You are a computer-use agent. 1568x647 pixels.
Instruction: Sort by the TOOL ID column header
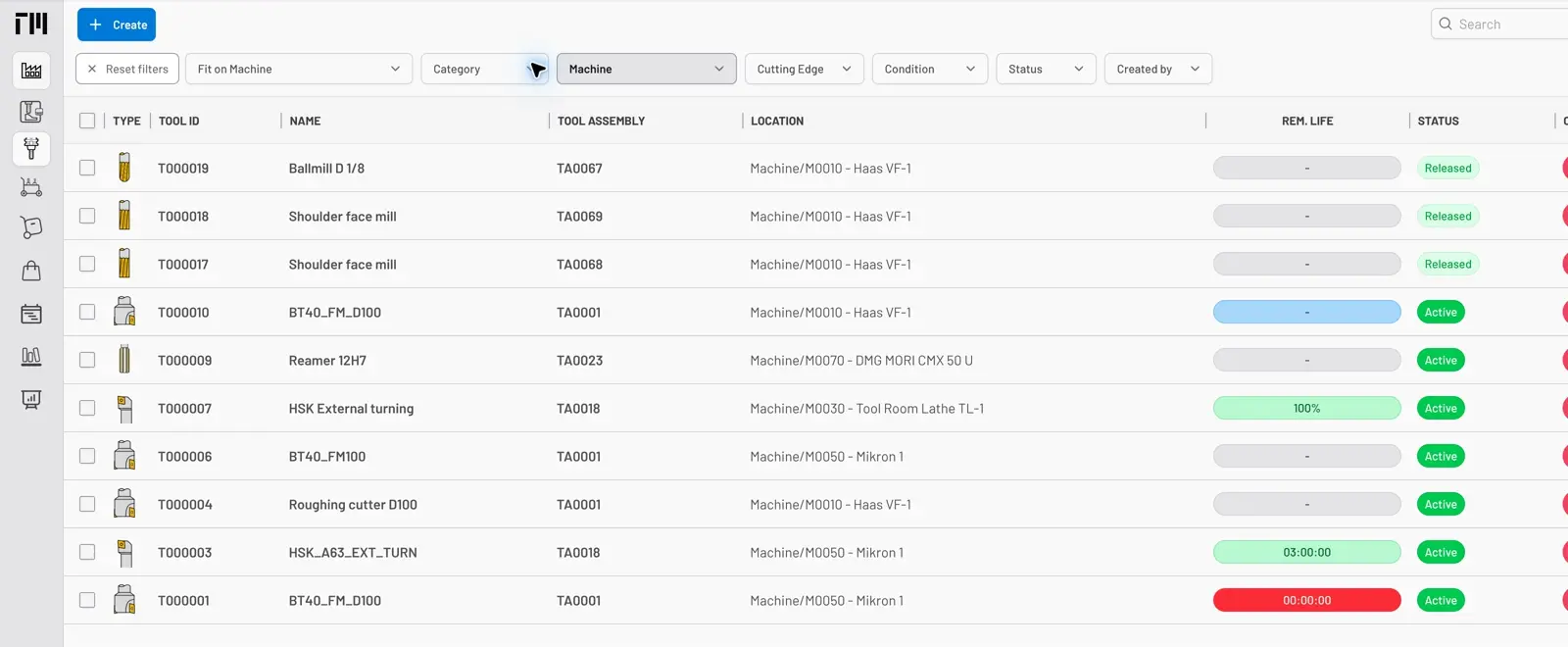click(x=179, y=121)
